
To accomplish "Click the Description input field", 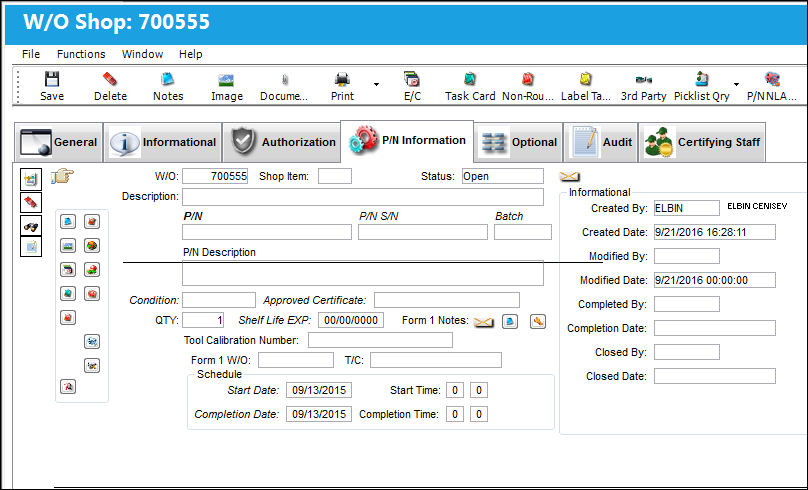I will (363, 197).
